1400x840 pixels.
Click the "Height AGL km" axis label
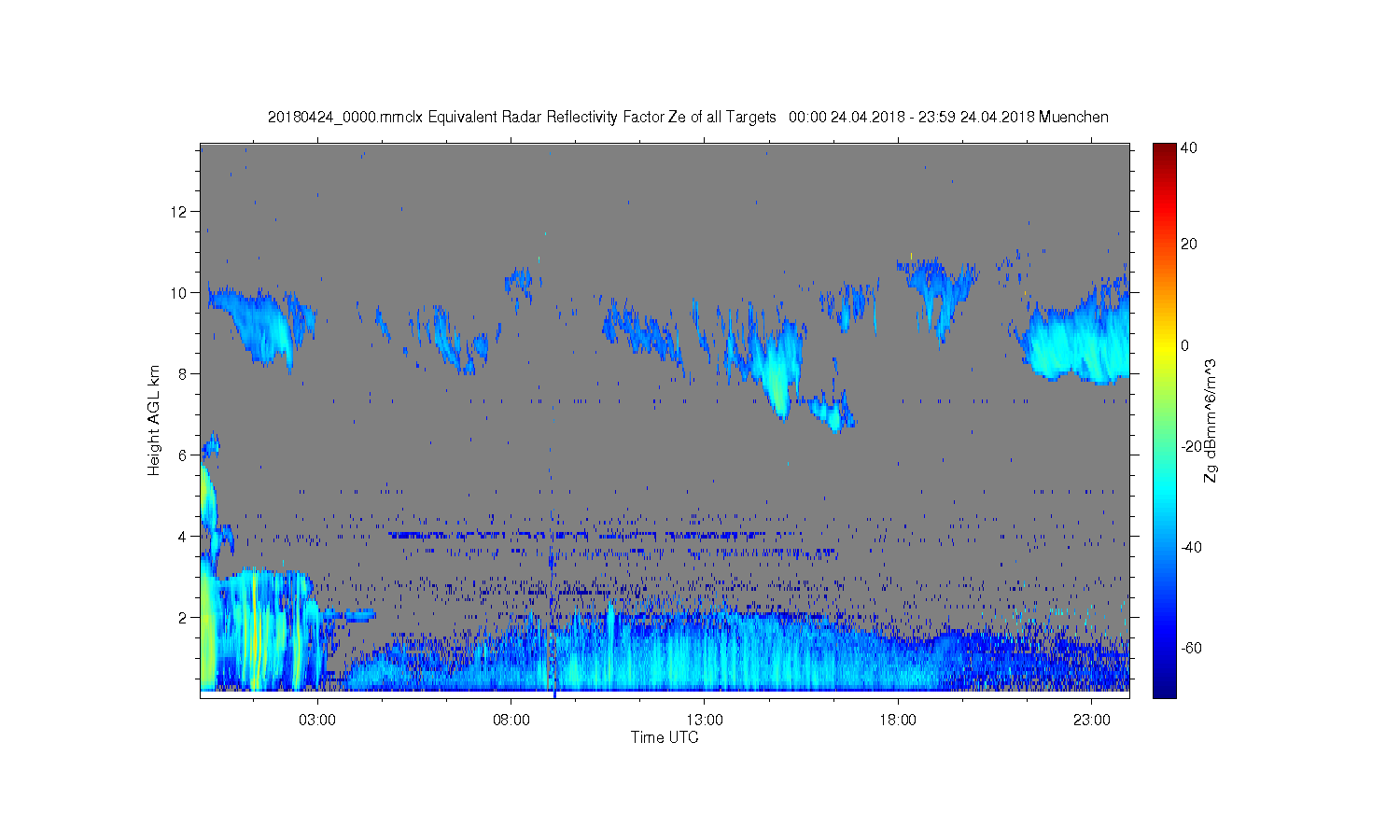tap(153, 420)
